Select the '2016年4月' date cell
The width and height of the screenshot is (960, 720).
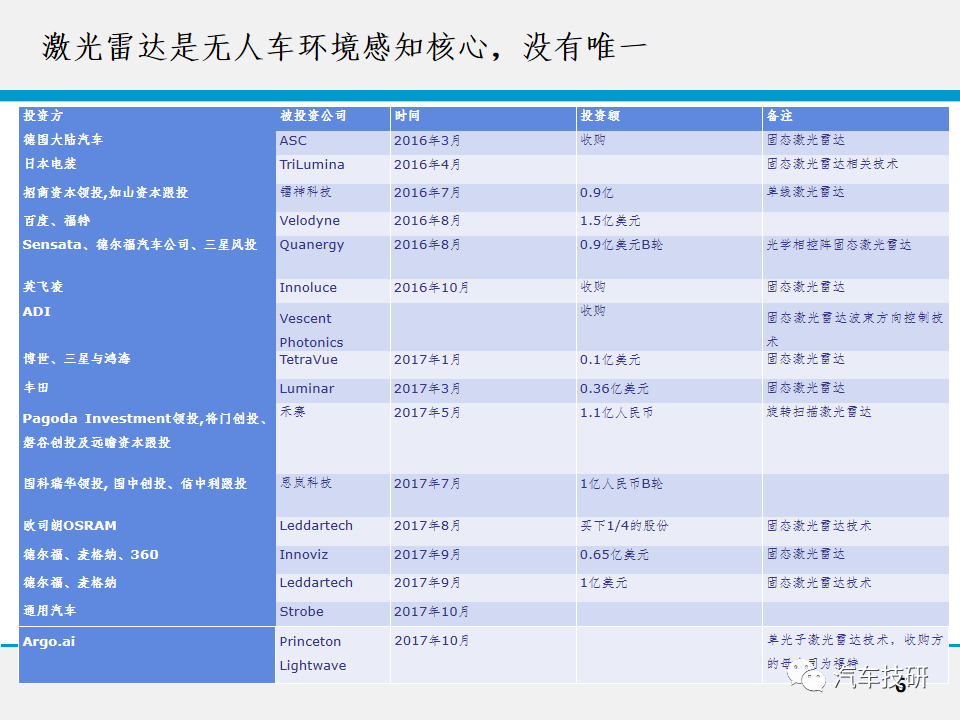click(x=483, y=168)
